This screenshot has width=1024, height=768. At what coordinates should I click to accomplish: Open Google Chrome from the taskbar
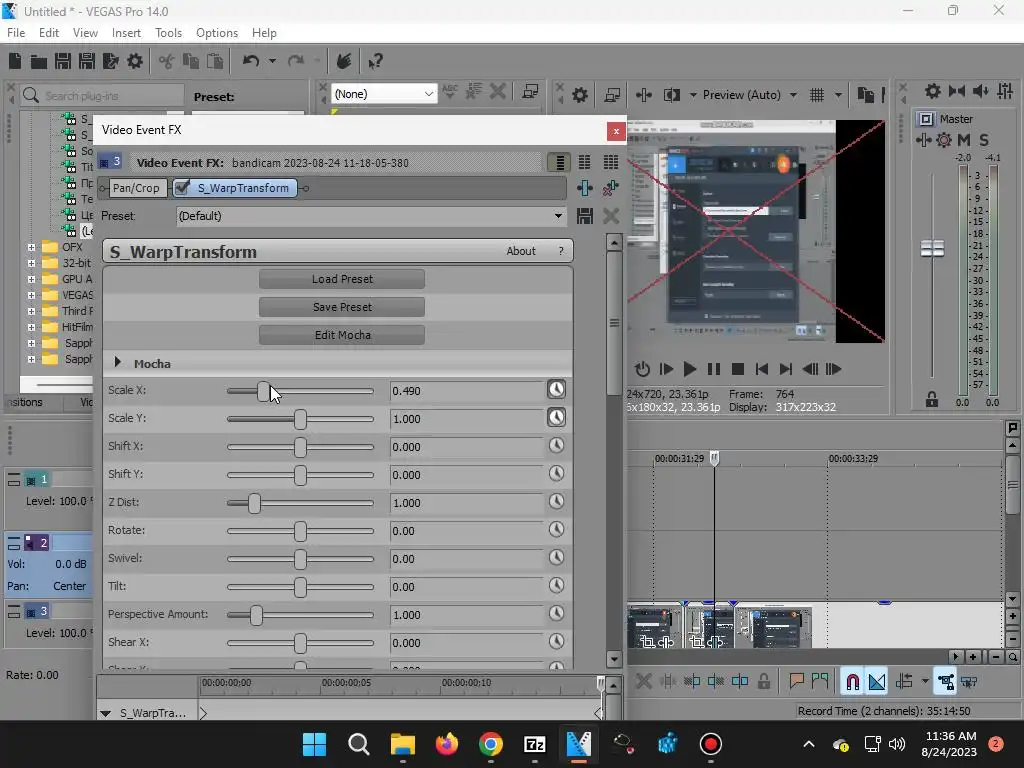(x=490, y=744)
